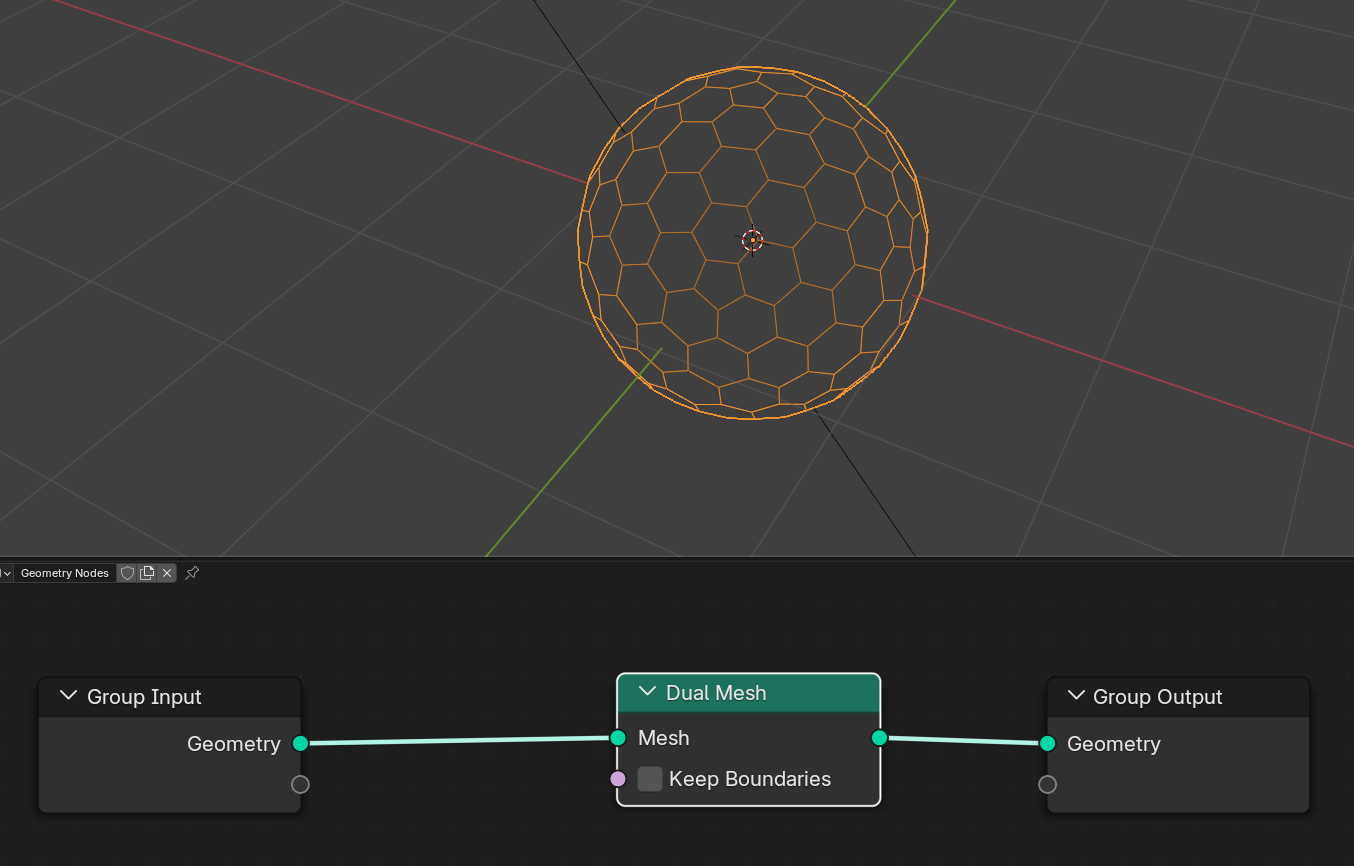This screenshot has width=1354, height=866.
Task: Collapse the Group Input node
Action: click(x=68, y=696)
